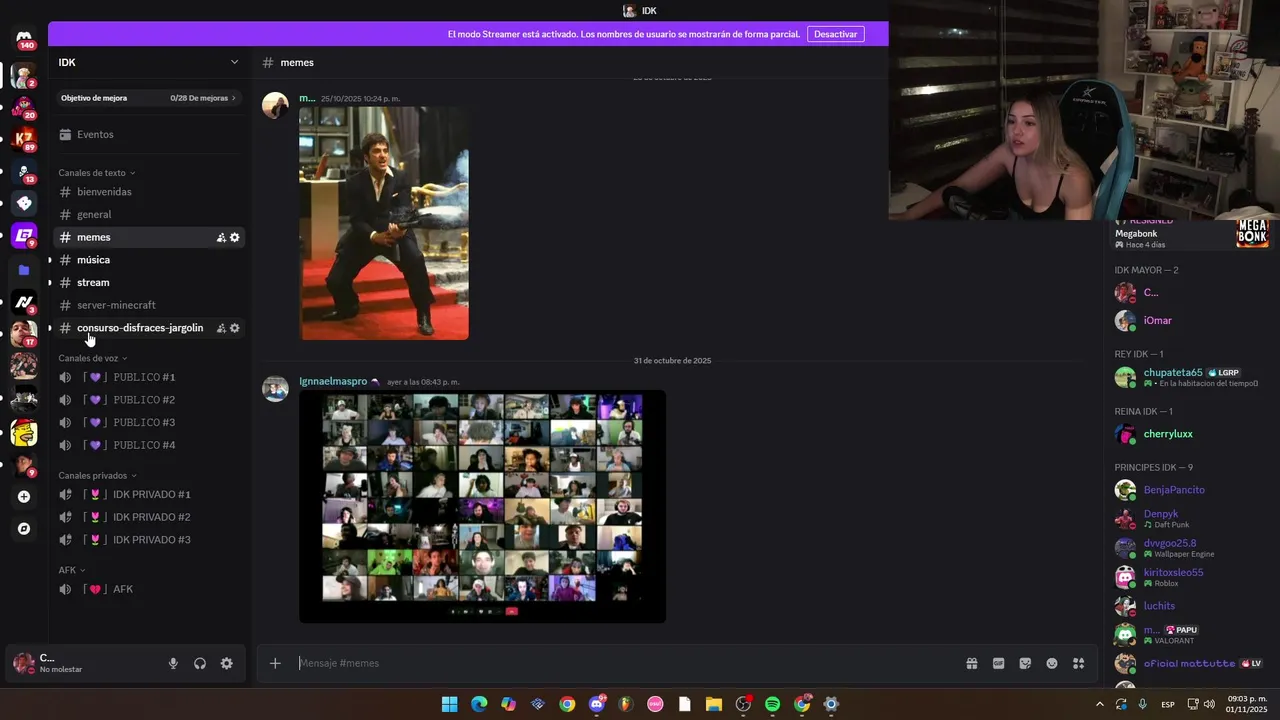The width and height of the screenshot is (1280, 720).
Task: Open settings gear for consurso-disfraces-jargolin channel
Action: pos(235,328)
